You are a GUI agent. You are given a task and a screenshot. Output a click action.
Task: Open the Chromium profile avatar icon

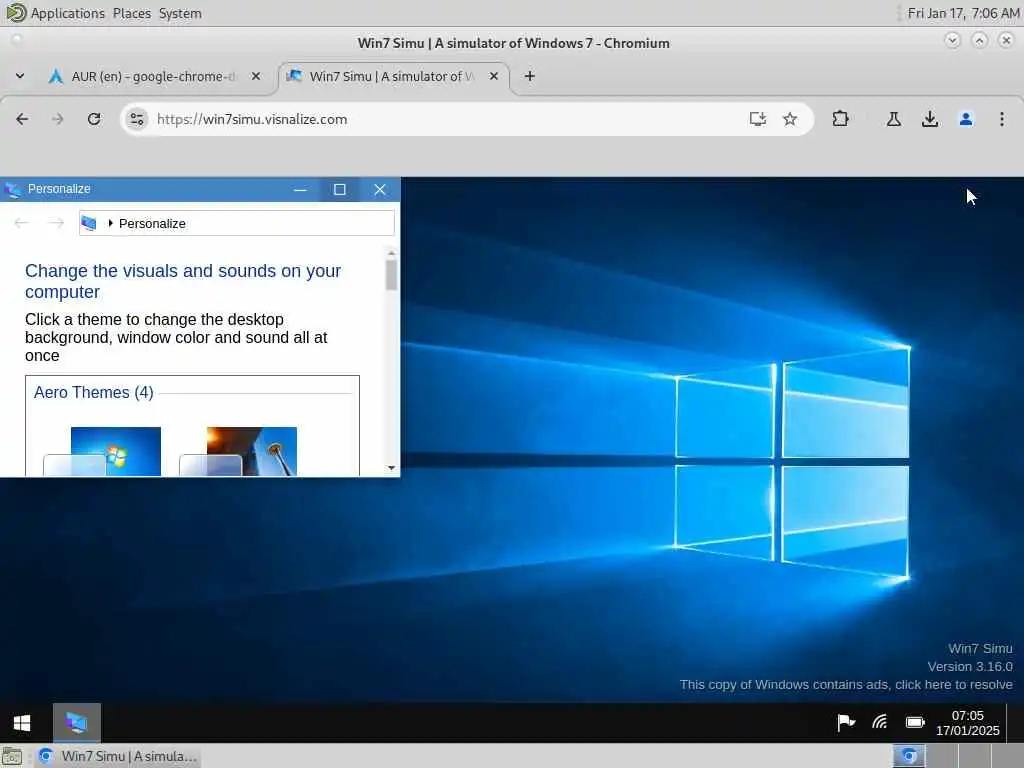pos(966,119)
